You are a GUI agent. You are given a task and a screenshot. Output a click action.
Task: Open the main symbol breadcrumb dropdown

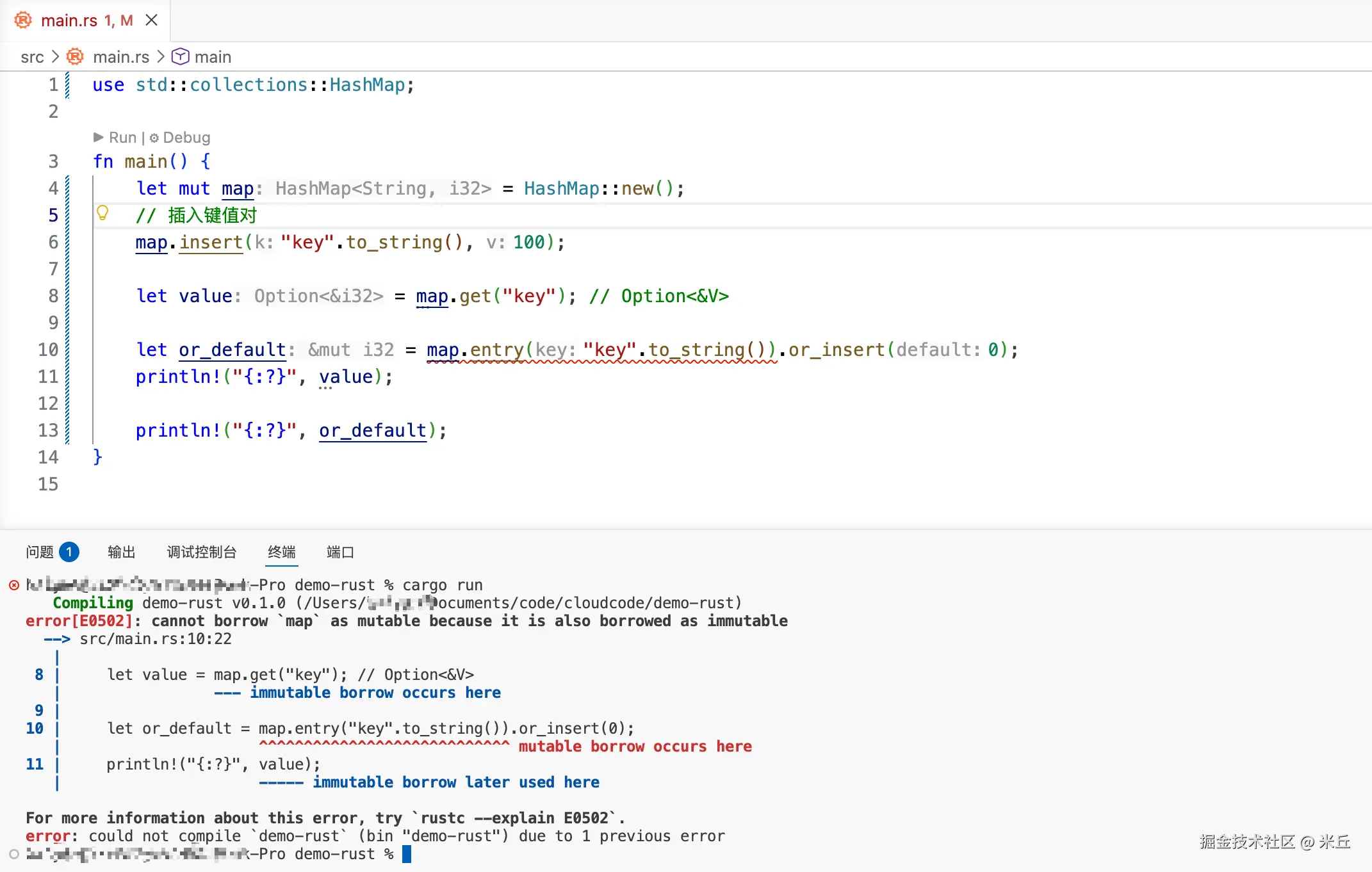pos(213,57)
